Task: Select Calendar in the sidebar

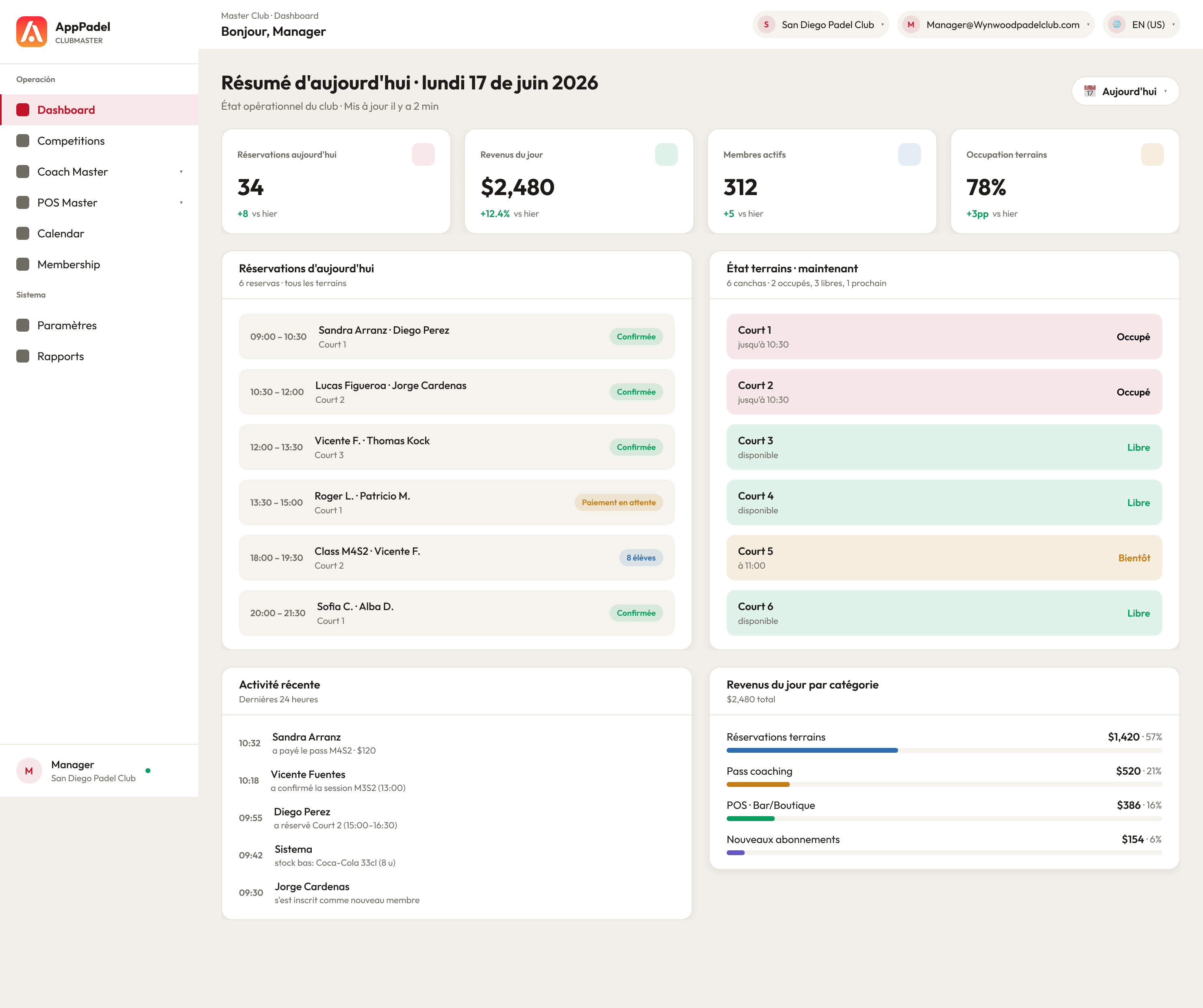Action: tap(99, 233)
